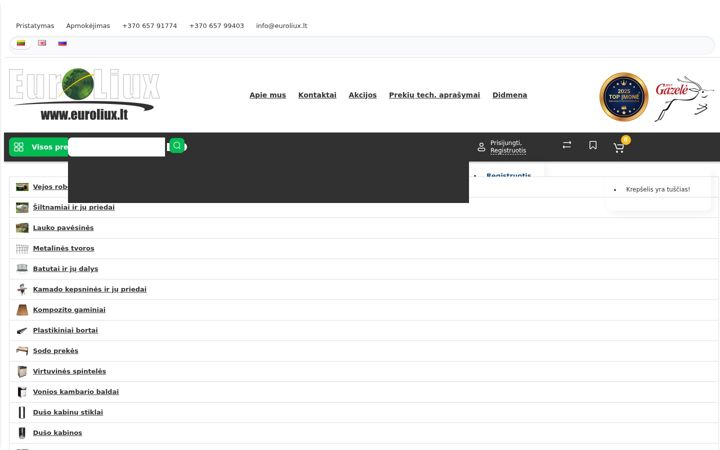This screenshot has width=720, height=450.
Task: Email info@euroliux.lt
Action: 281,26
